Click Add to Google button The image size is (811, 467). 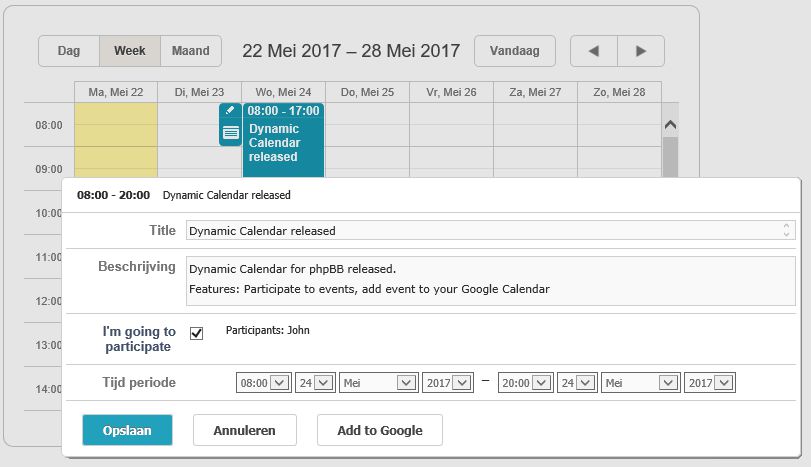pos(379,430)
